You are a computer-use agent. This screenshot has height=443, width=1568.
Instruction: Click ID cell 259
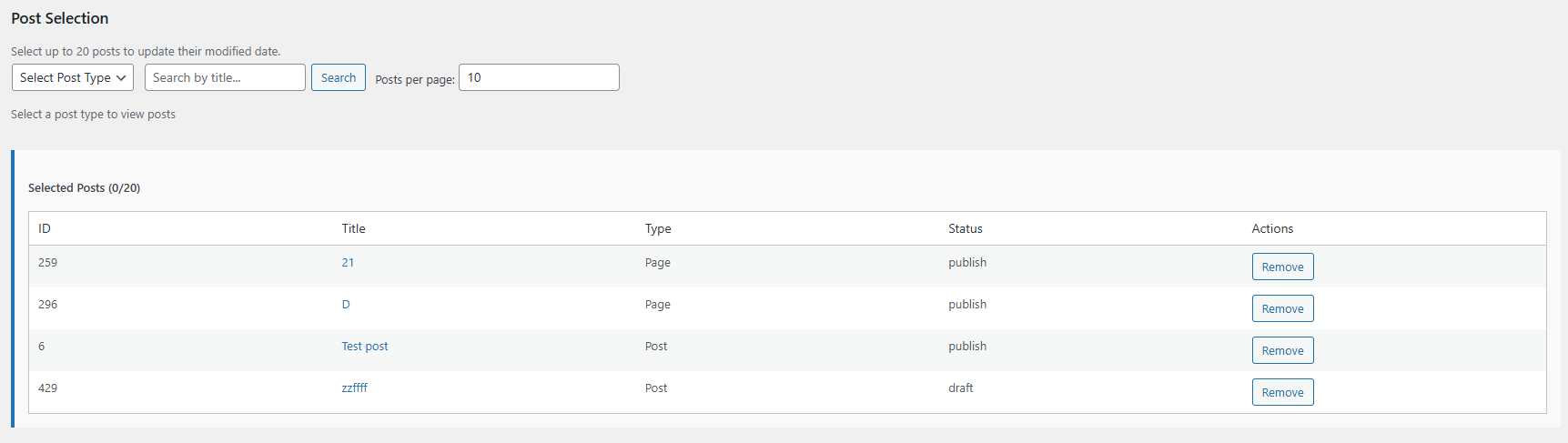(47, 262)
